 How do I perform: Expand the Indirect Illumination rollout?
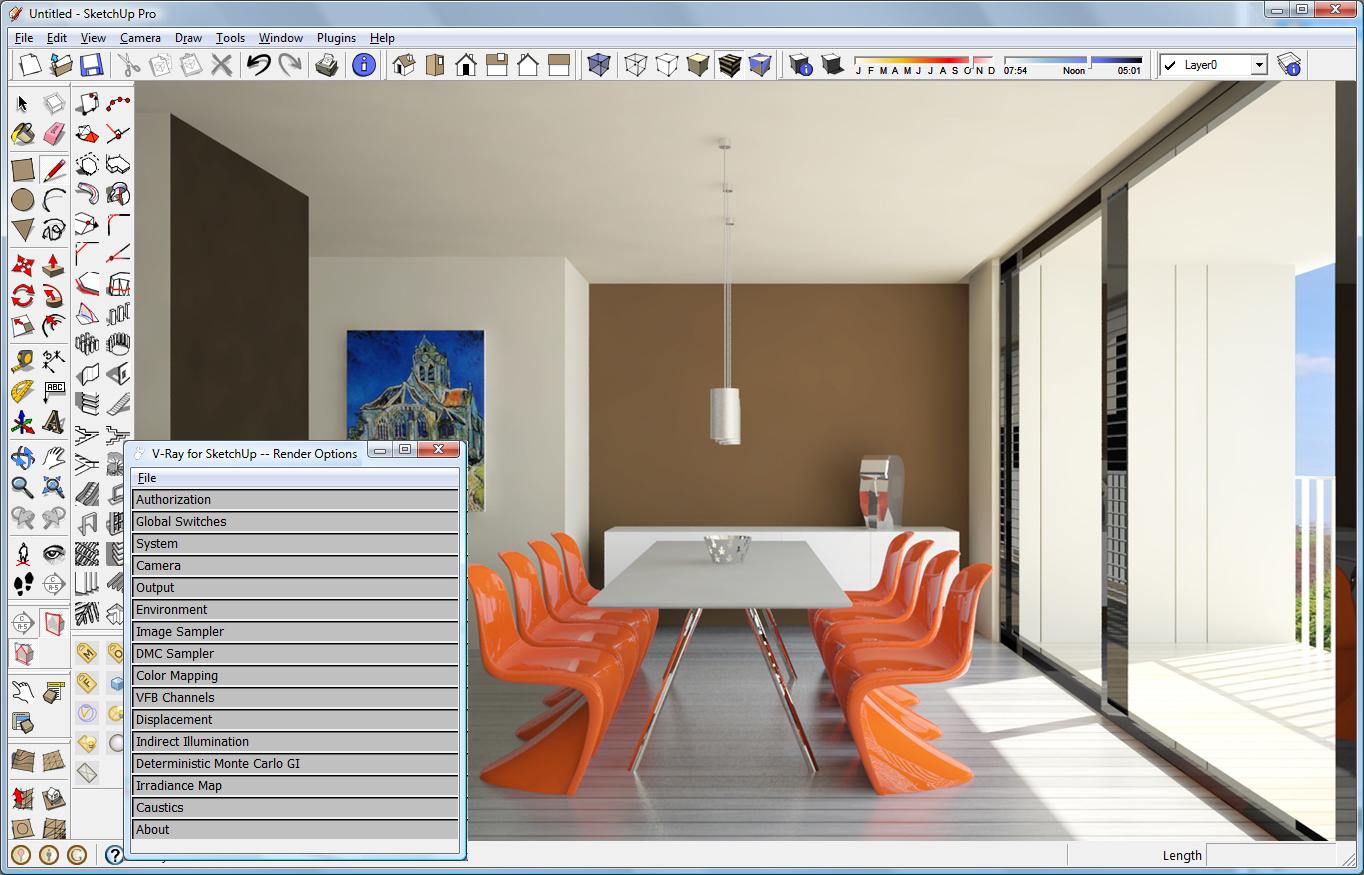click(x=295, y=742)
